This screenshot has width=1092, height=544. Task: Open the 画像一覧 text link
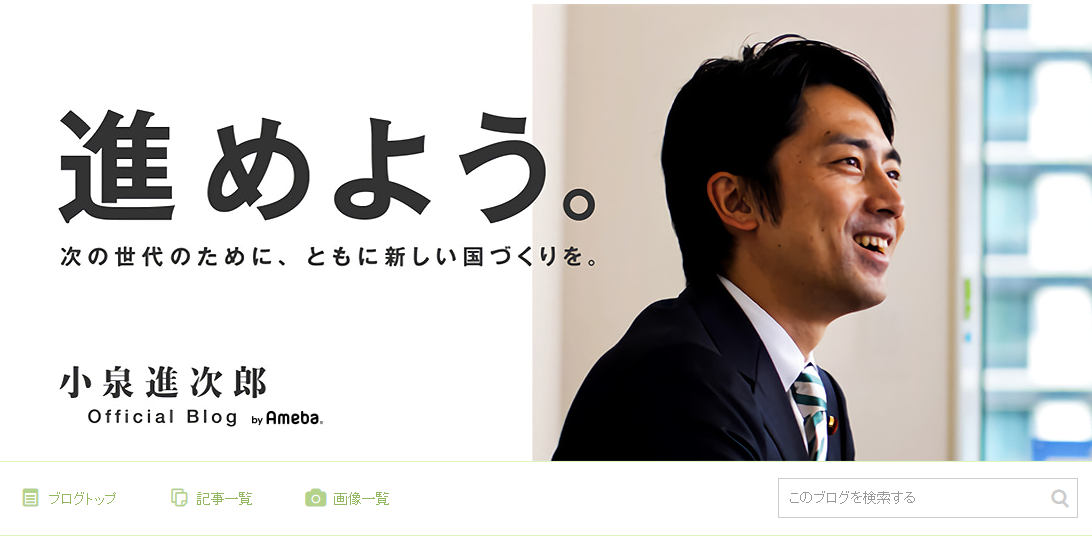[361, 499]
